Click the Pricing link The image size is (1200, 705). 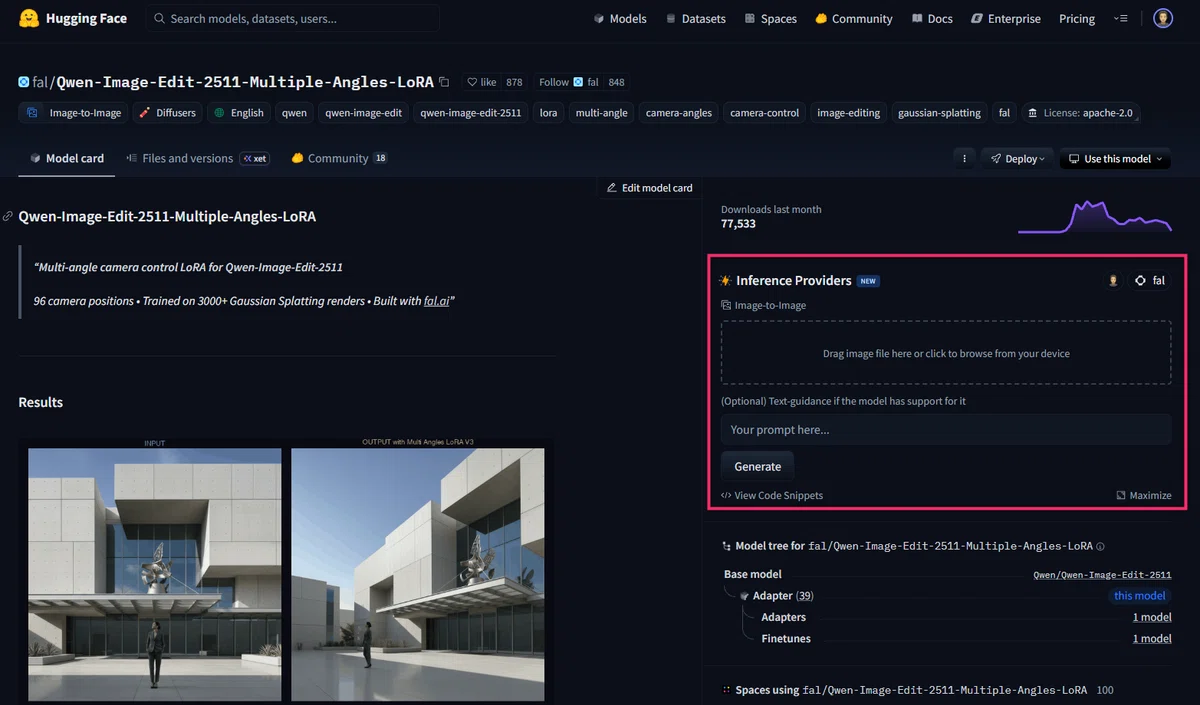click(x=1077, y=18)
